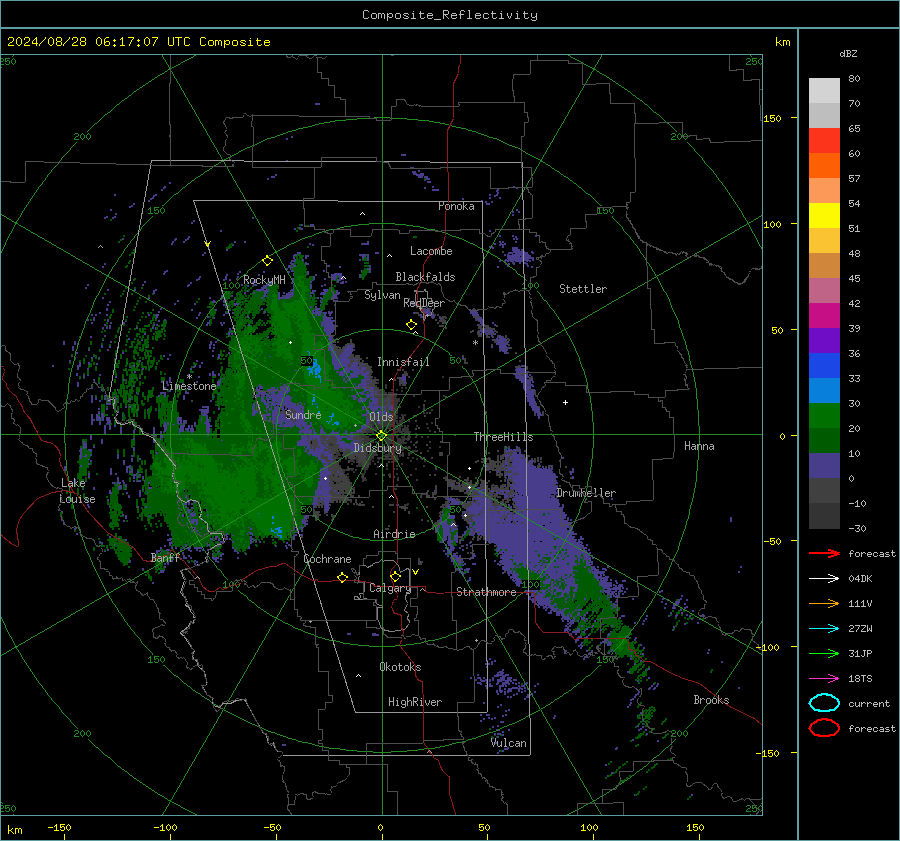900x841 pixels.
Task: Click the Airdrie town label
Action: (x=394, y=534)
